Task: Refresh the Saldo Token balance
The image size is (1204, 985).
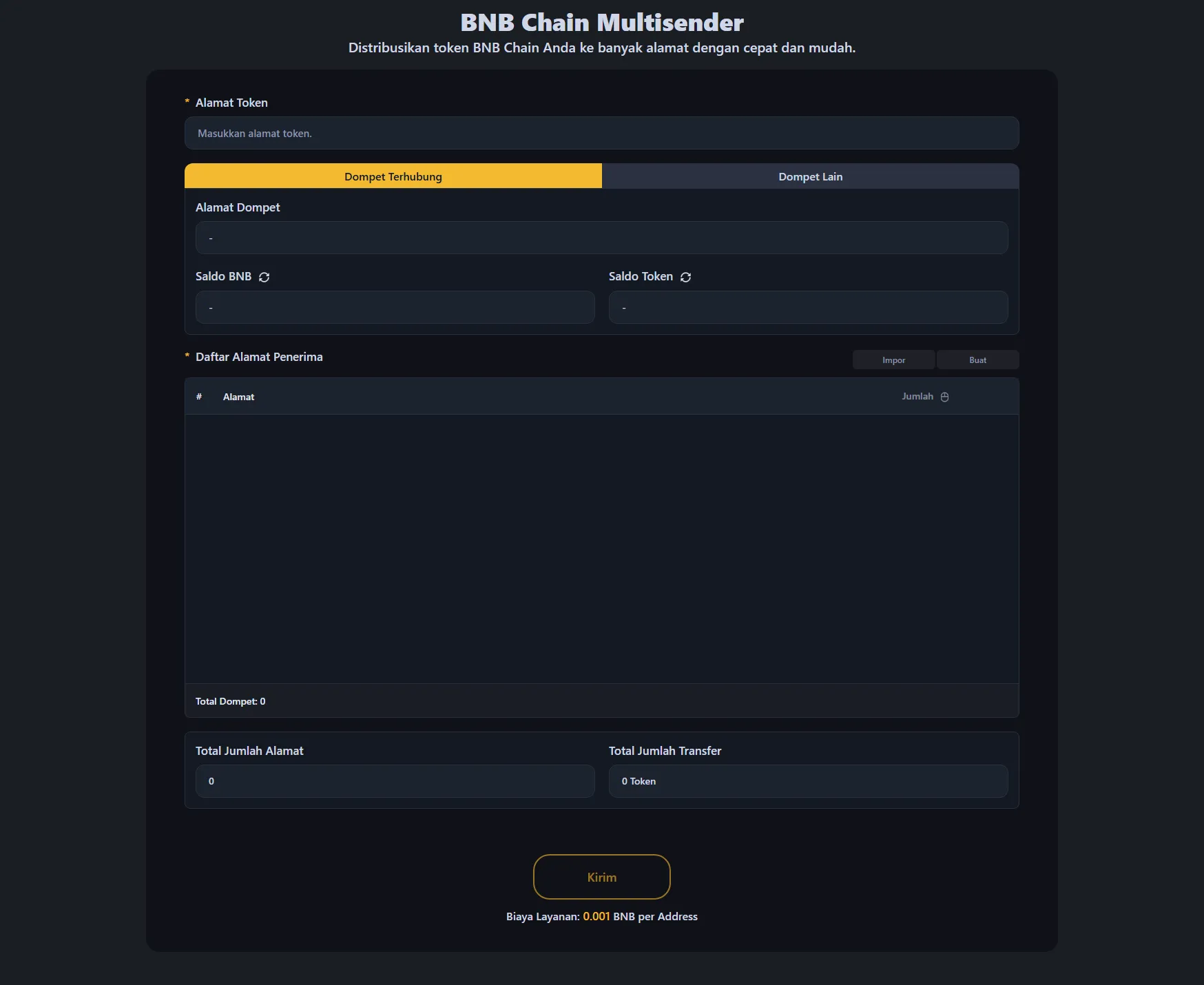Action: click(685, 277)
